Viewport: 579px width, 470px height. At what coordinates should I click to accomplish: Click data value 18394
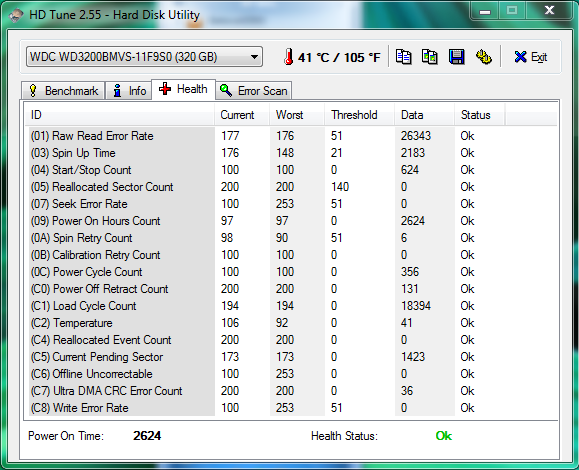416,306
